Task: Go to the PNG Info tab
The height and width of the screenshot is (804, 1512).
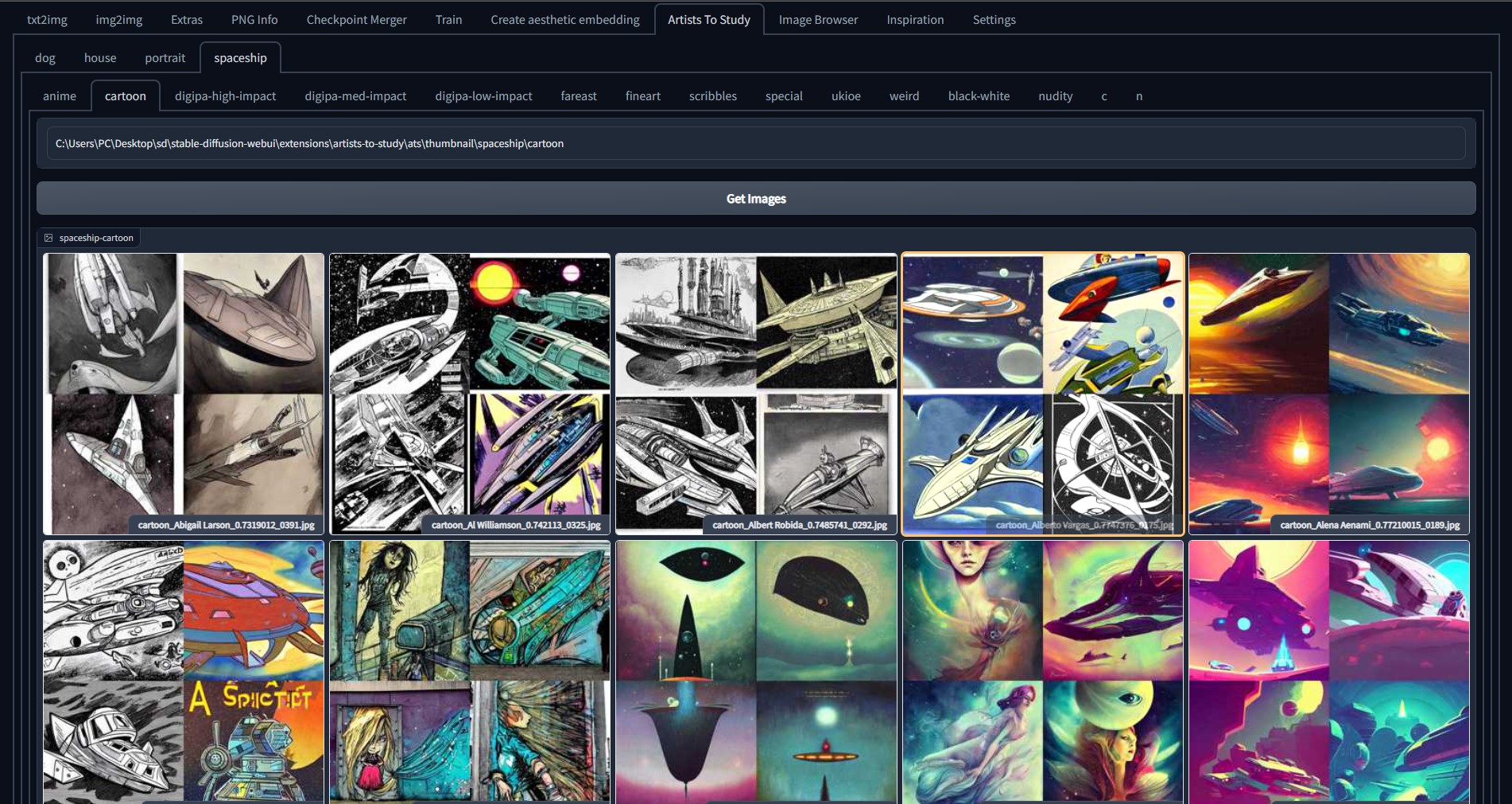Action: click(x=254, y=20)
